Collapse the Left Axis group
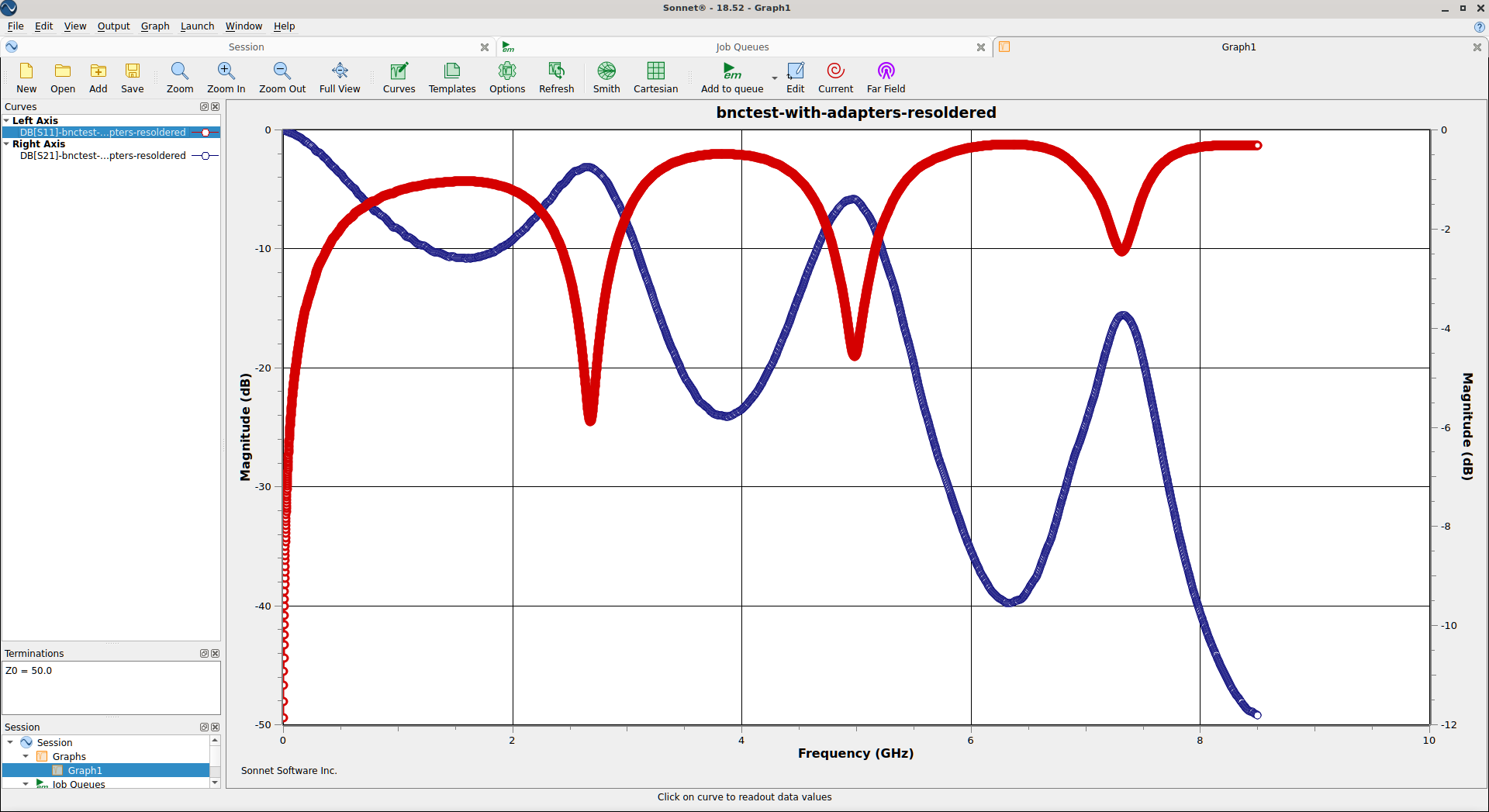The height and width of the screenshot is (812, 1489). tap(7, 121)
